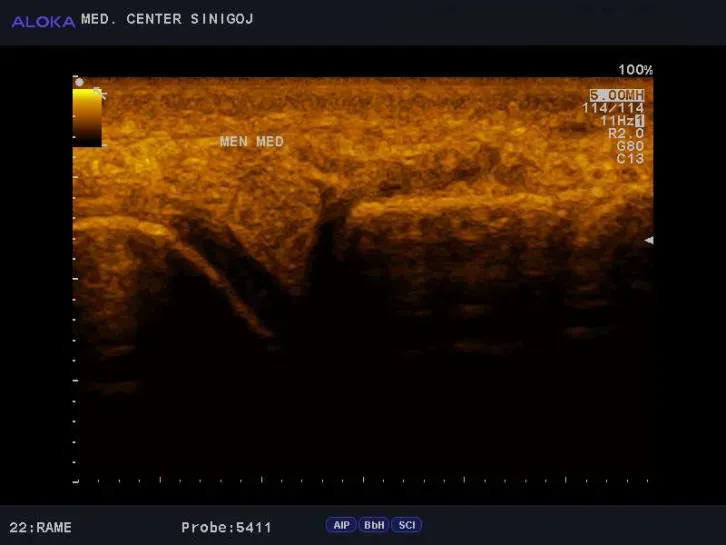Click the probe orientation dot marker

coord(79,82)
